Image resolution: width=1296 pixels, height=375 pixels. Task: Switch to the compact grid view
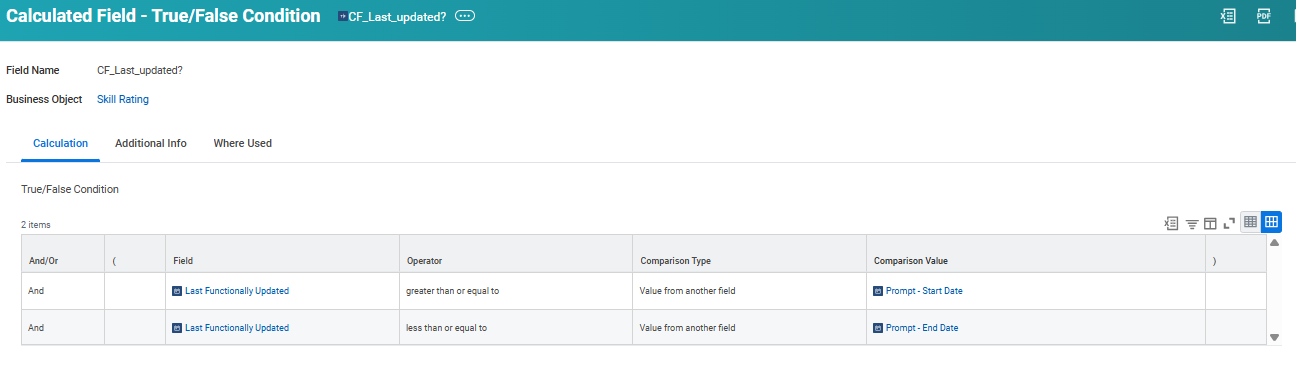pyautogui.click(x=1251, y=222)
